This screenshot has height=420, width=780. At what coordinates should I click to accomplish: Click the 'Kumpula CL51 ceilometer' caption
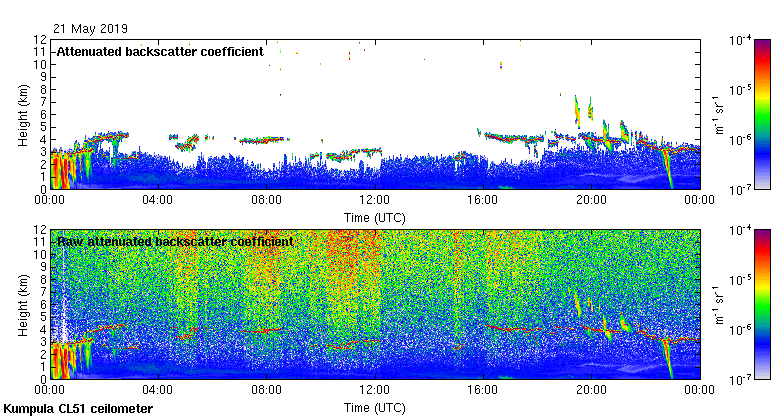(78, 409)
